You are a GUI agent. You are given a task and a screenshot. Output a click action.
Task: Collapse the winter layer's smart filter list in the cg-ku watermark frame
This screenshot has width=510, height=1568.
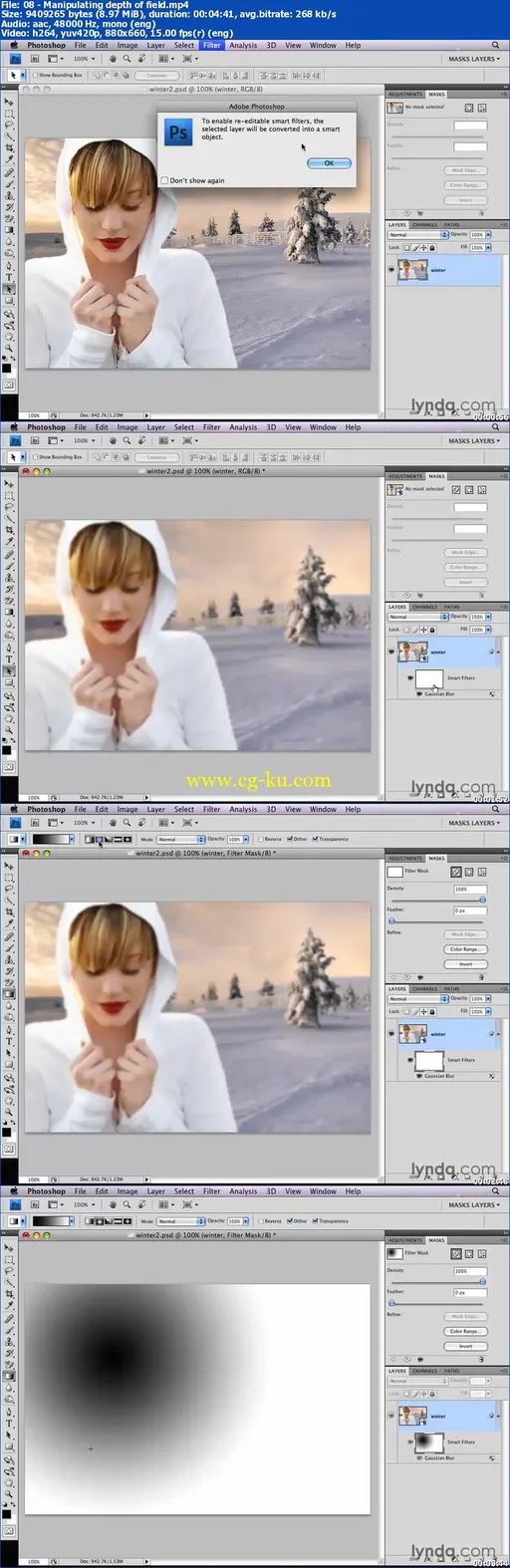[497, 652]
